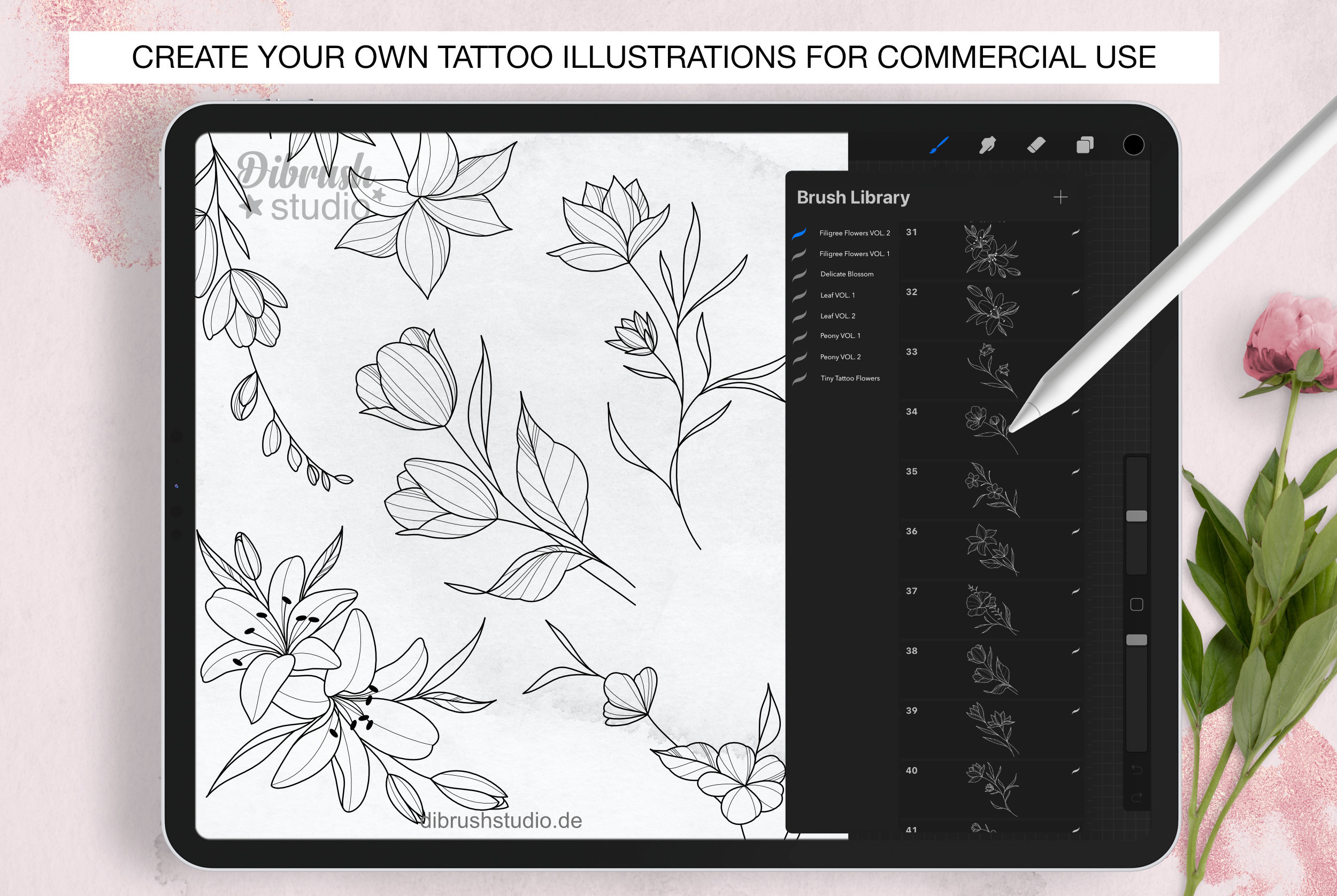Click the redo arrow in sidebar
This screenshot has height=896, width=1337.
click(1136, 797)
